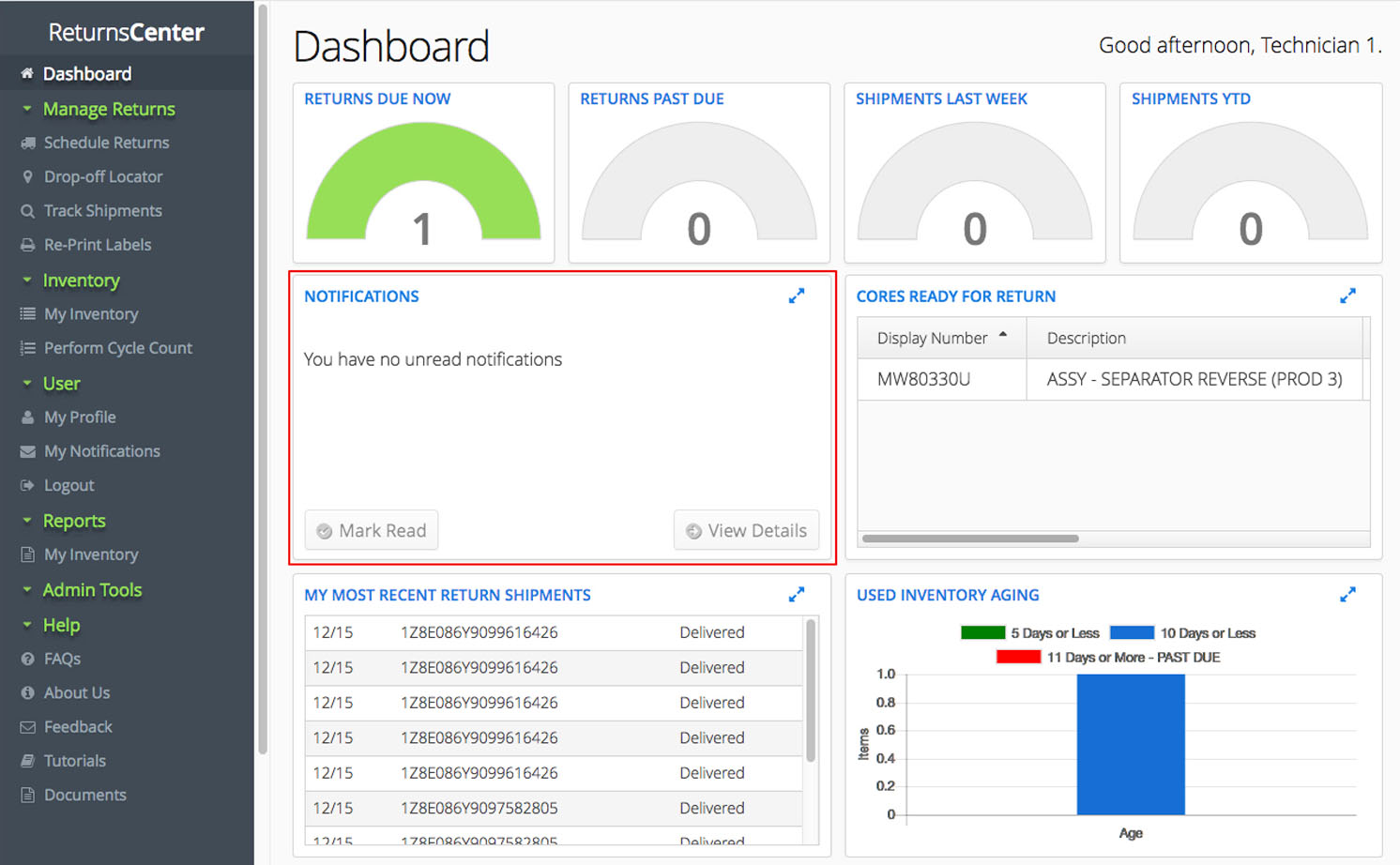Go to Track Shipments

click(x=103, y=211)
